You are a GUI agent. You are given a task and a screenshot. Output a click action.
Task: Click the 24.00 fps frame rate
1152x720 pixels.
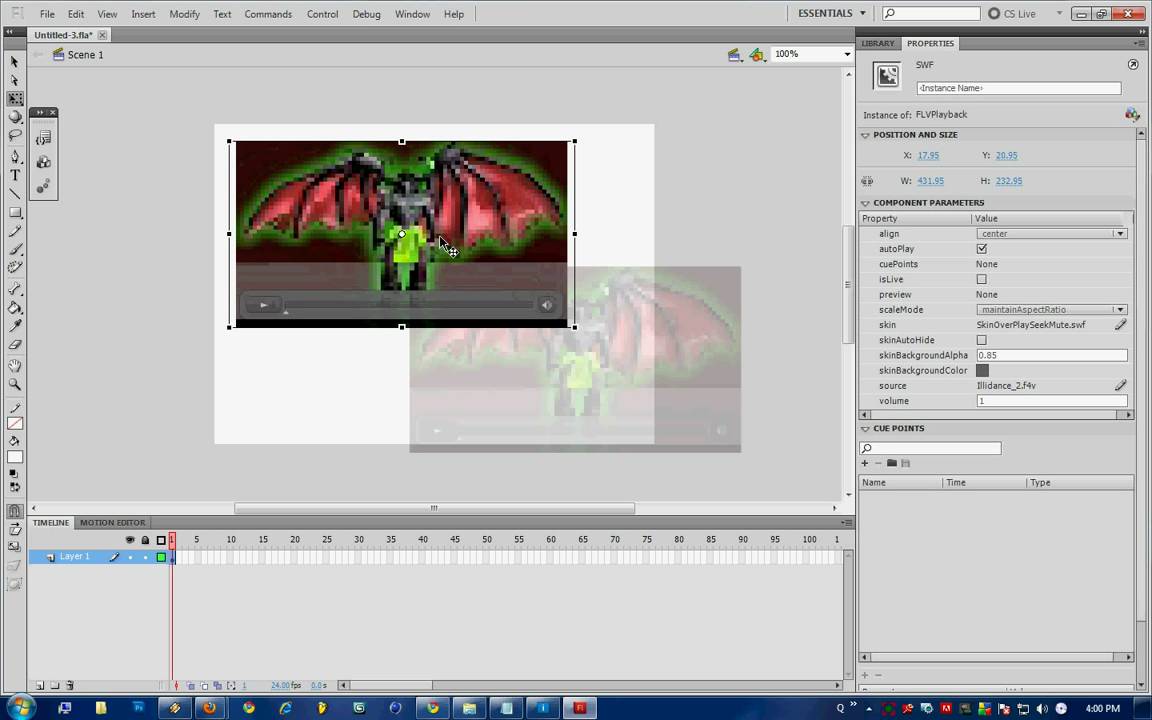[286, 685]
